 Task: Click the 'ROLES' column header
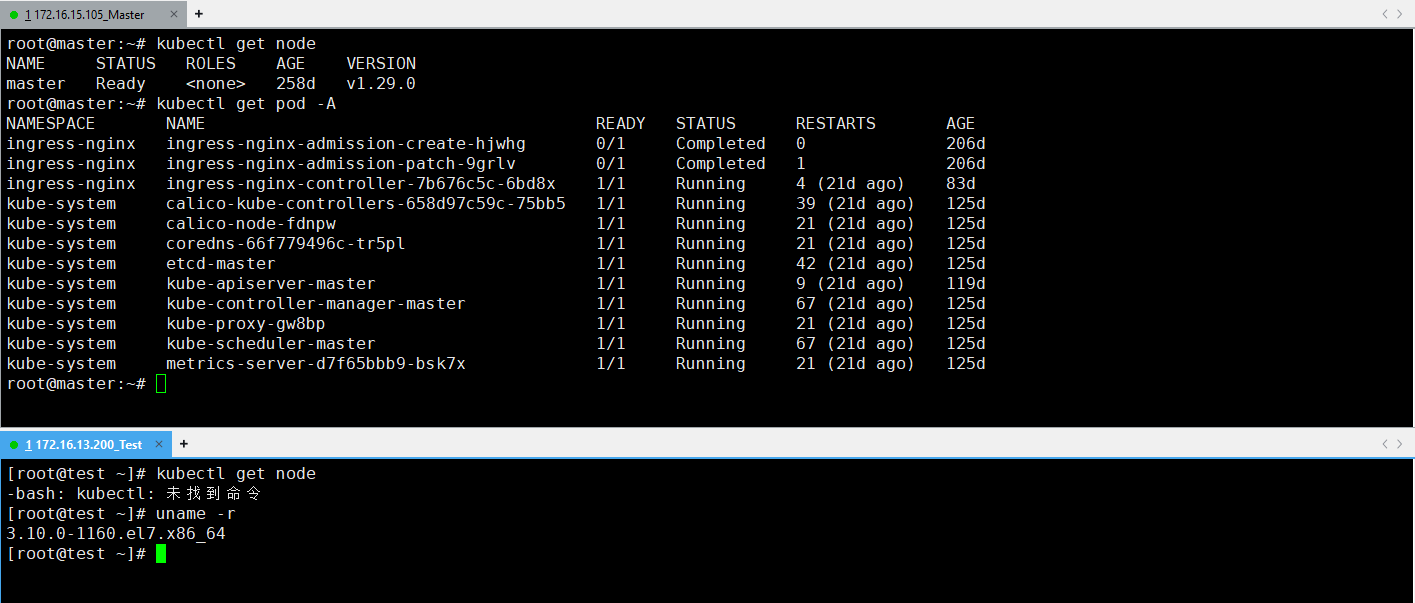211,64
